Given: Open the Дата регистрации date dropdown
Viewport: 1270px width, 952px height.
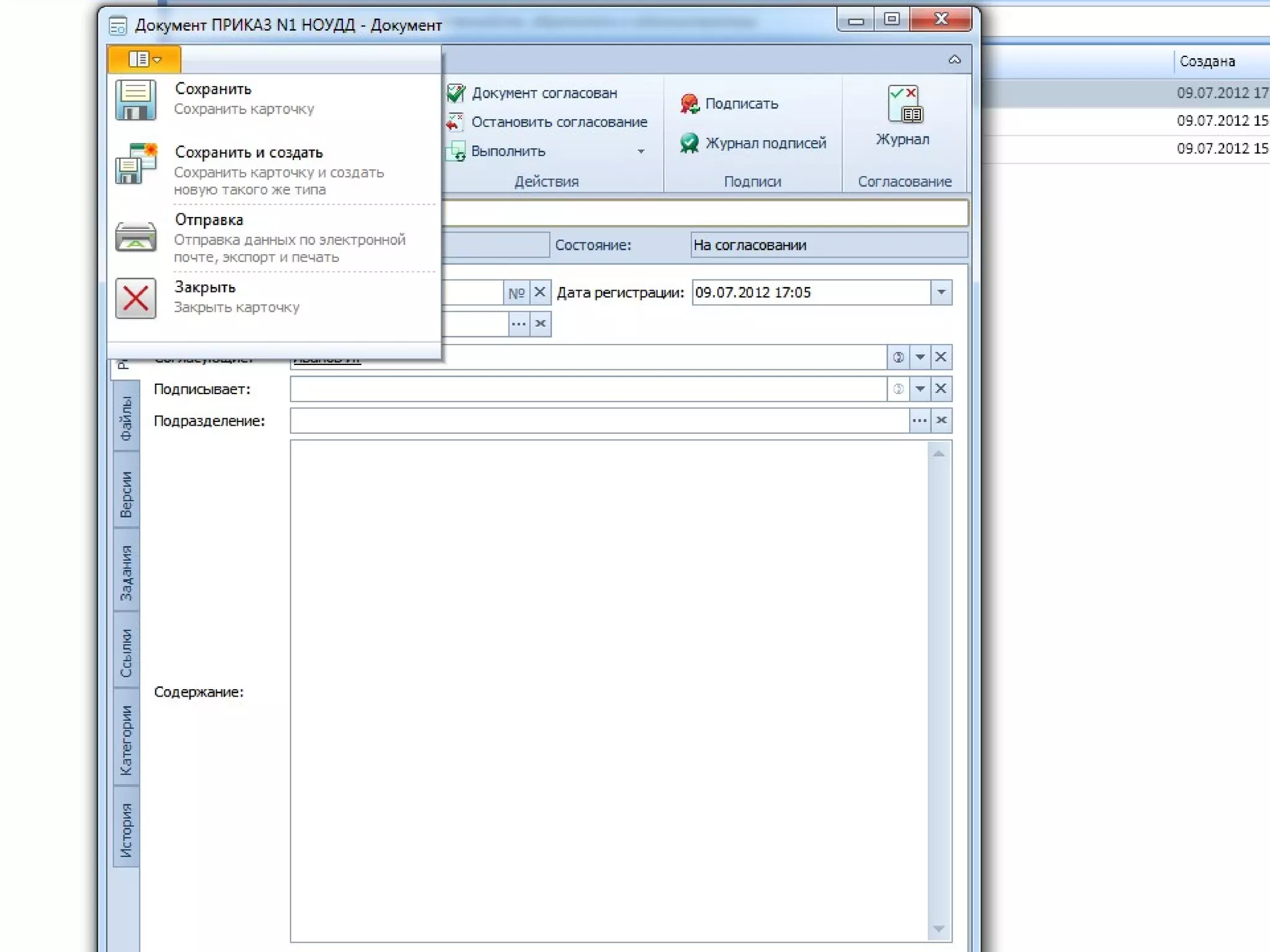Looking at the screenshot, I should (x=941, y=293).
